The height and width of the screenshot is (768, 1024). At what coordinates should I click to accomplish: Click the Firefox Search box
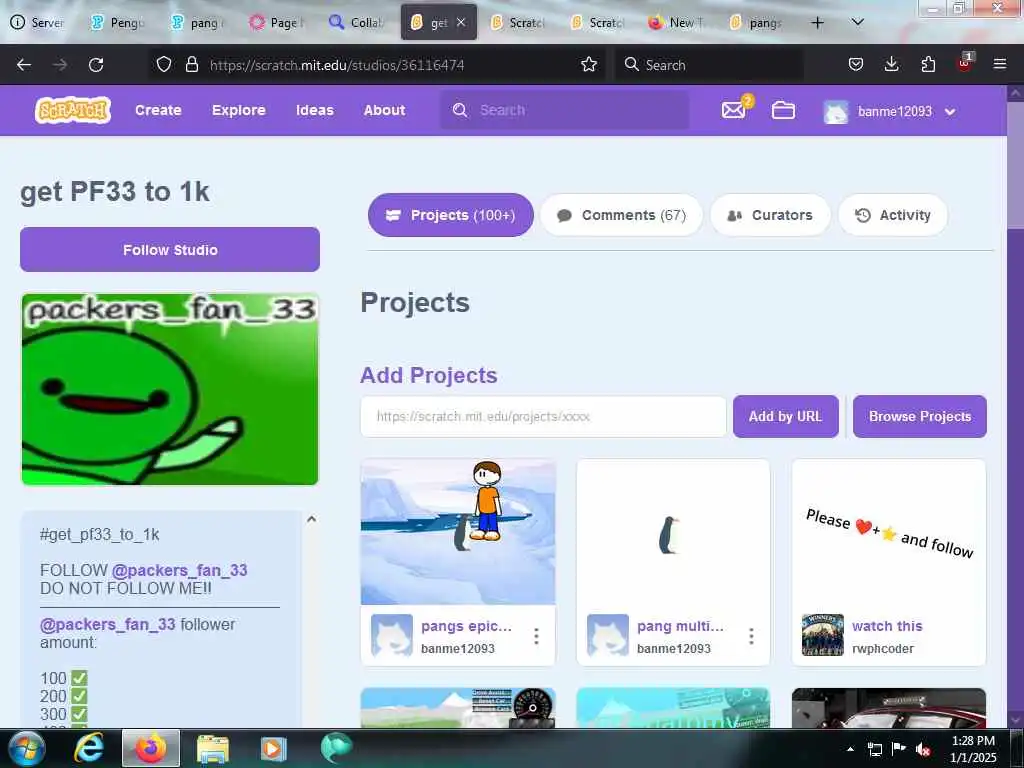710,65
